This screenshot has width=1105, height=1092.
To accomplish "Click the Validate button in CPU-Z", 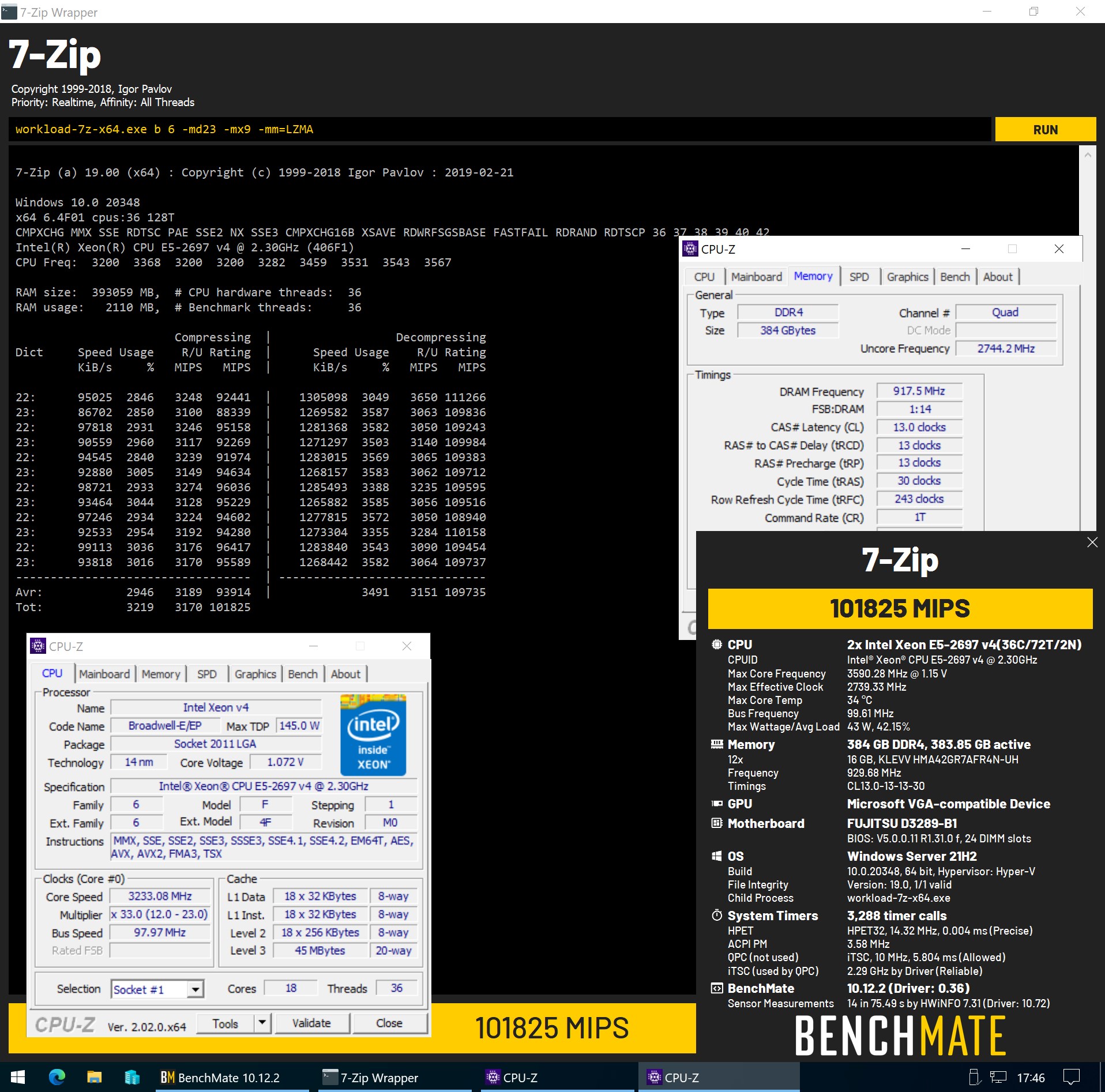I will [x=311, y=1023].
